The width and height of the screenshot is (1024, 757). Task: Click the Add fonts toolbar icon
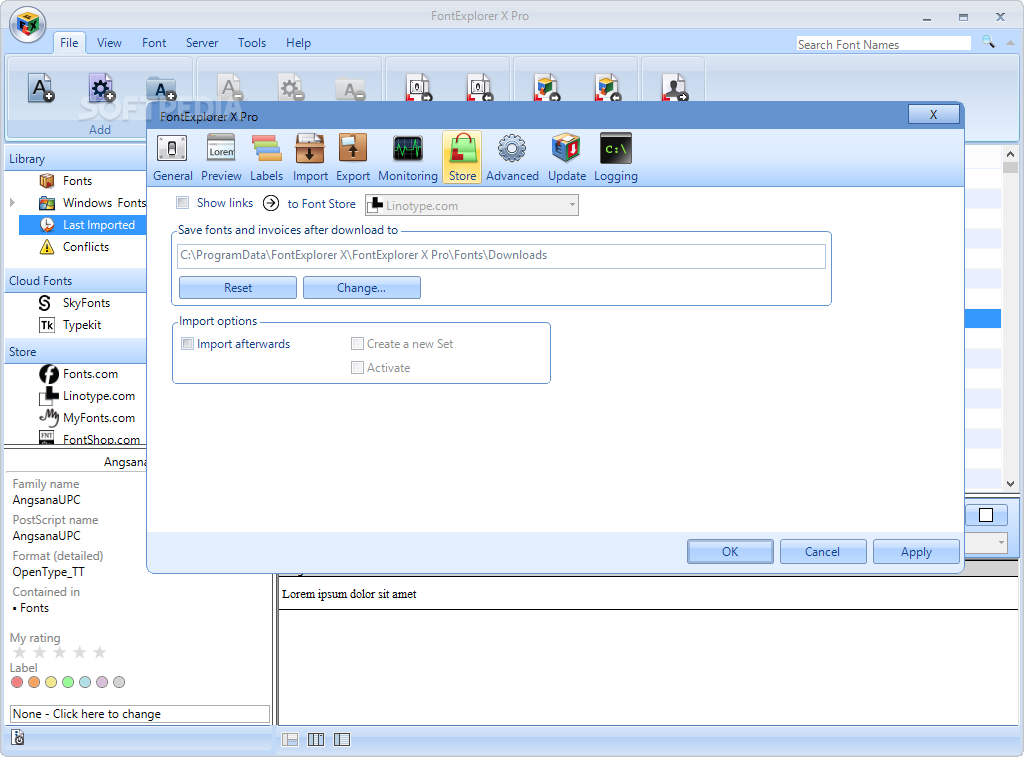pos(40,88)
